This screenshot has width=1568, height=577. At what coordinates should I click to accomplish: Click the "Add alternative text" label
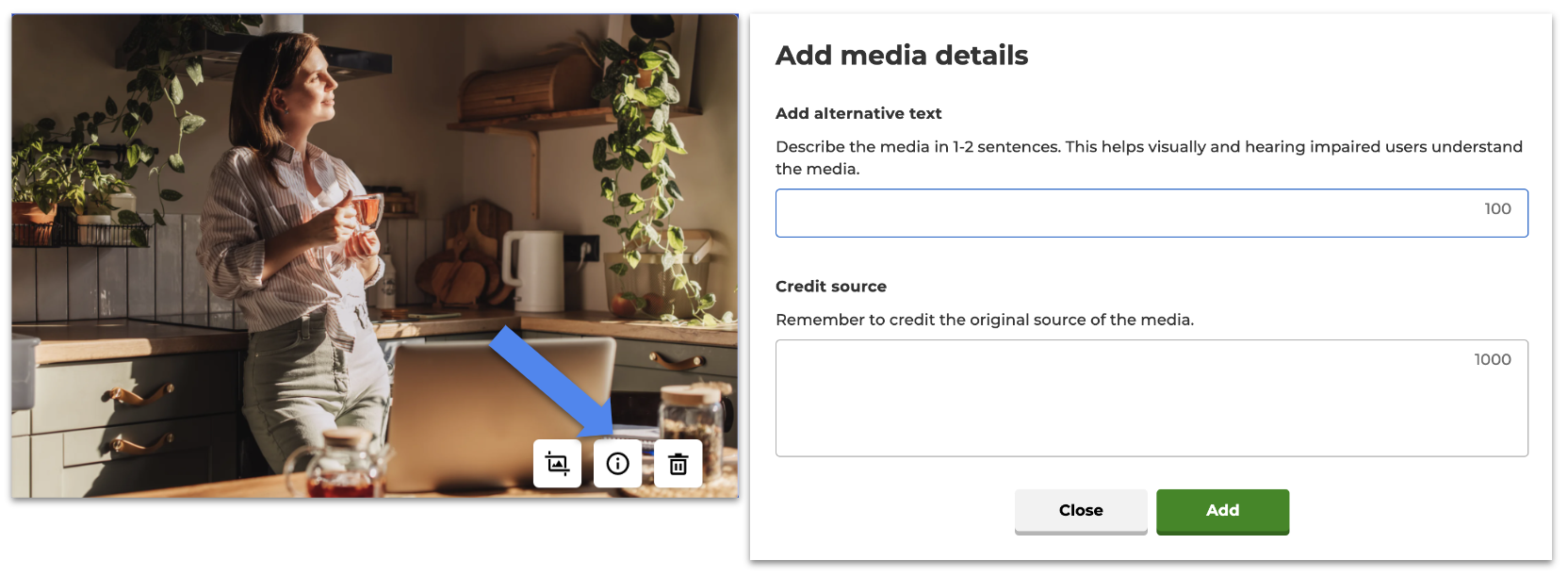[858, 114]
